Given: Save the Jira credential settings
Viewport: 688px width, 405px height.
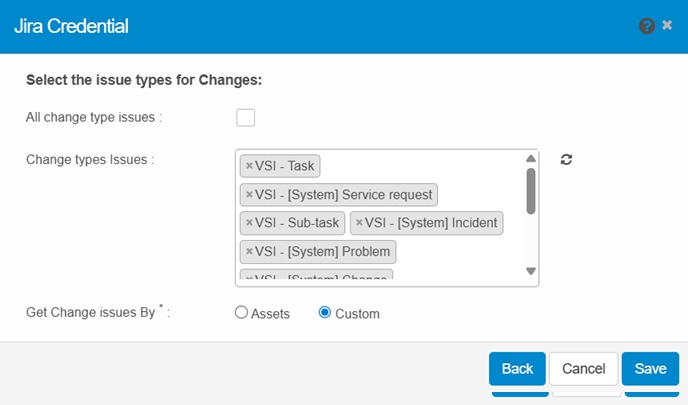Looking at the screenshot, I should 650,369.
